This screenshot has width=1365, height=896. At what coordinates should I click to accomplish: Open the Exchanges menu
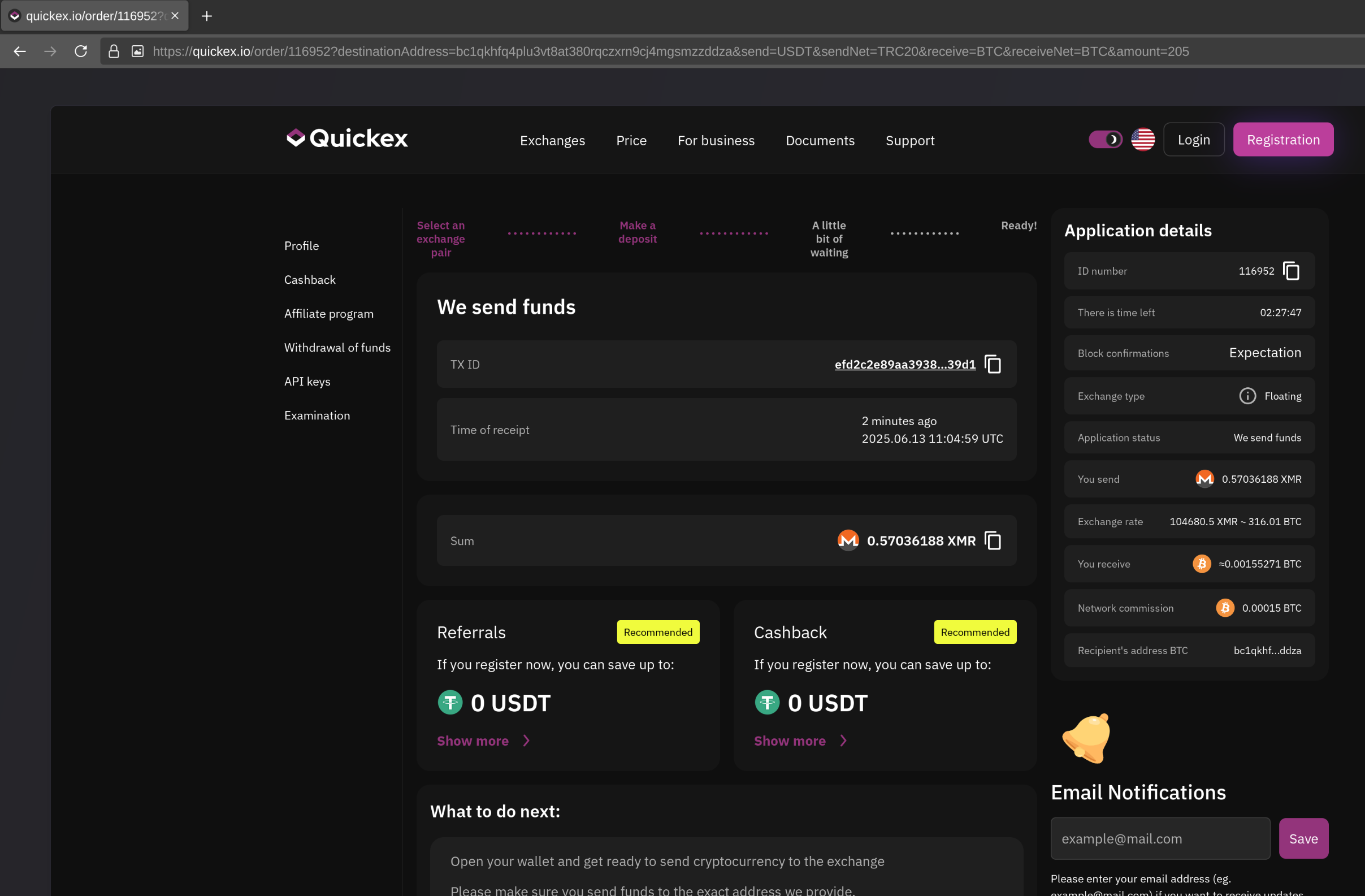click(x=552, y=141)
